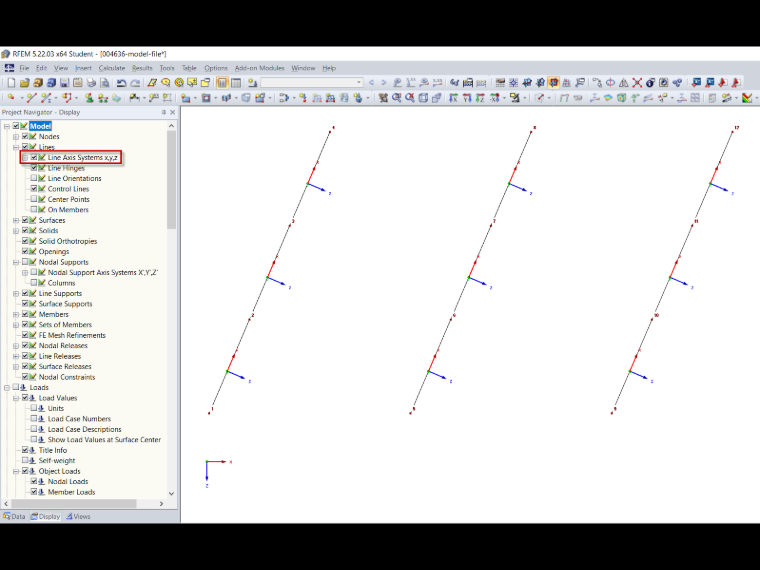The image size is (760, 570).
Task: Click the Print preview magnifier icon
Action: pyautogui.click(x=105, y=83)
